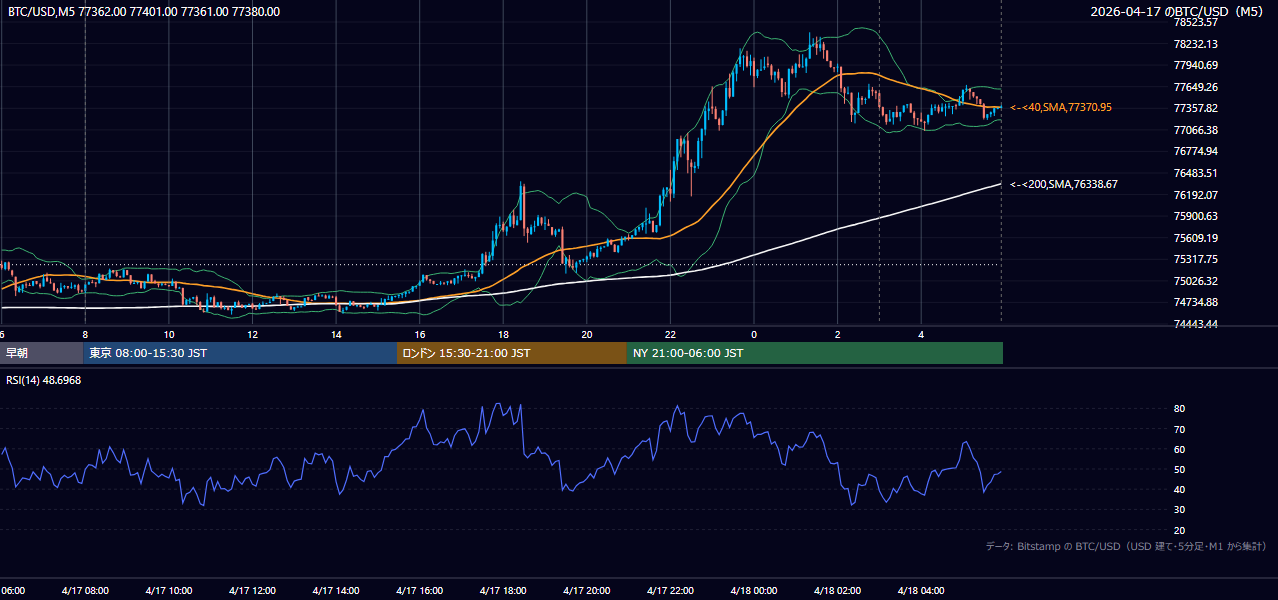Image resolution: width=1278 pixels, height=600 pixels.
Task: Click hour tick 12 under price chart
Action: [252, 334]
